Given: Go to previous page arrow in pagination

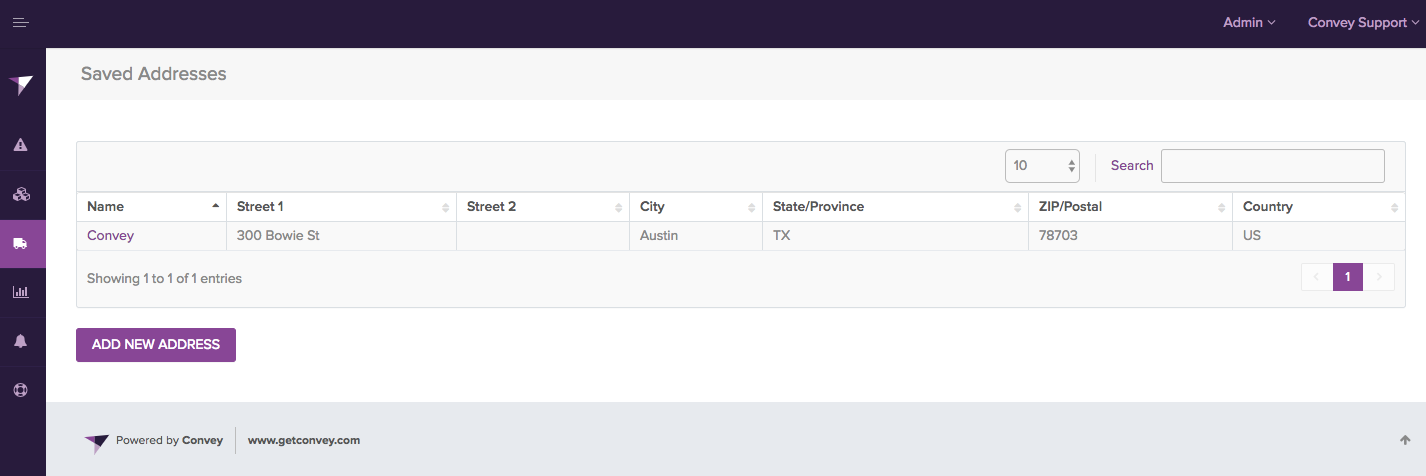Looking at the screenshot, I should pyautogui.click(x=1317, y=277).
